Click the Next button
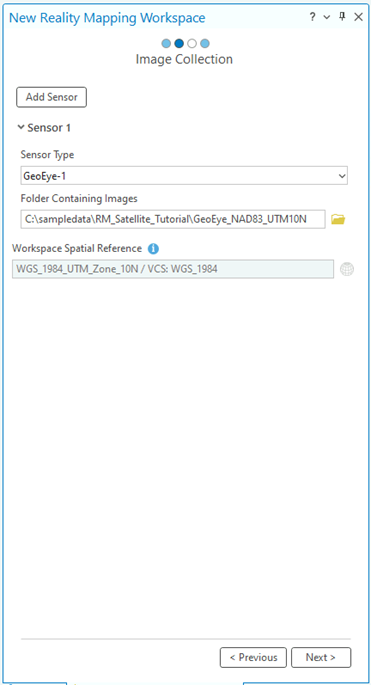Image resolution: width=371 pixels, height=685 pixels. click(x=321, y=657)
